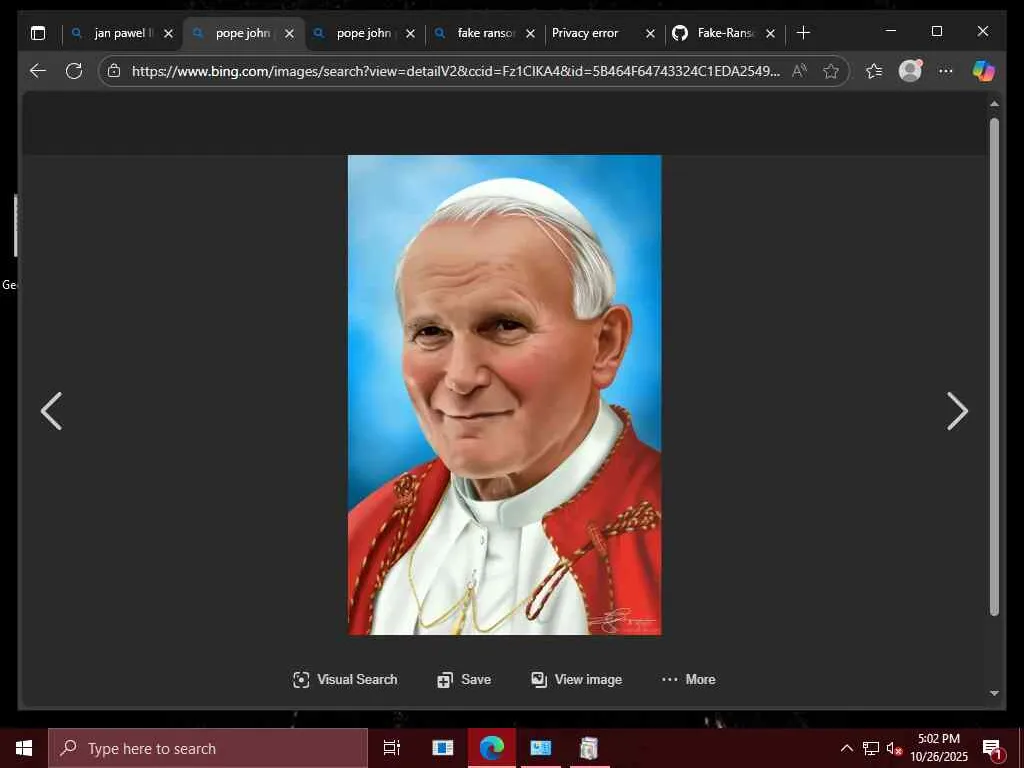
Task: Open Task View on taskbar
Action: tap(391, 748)
